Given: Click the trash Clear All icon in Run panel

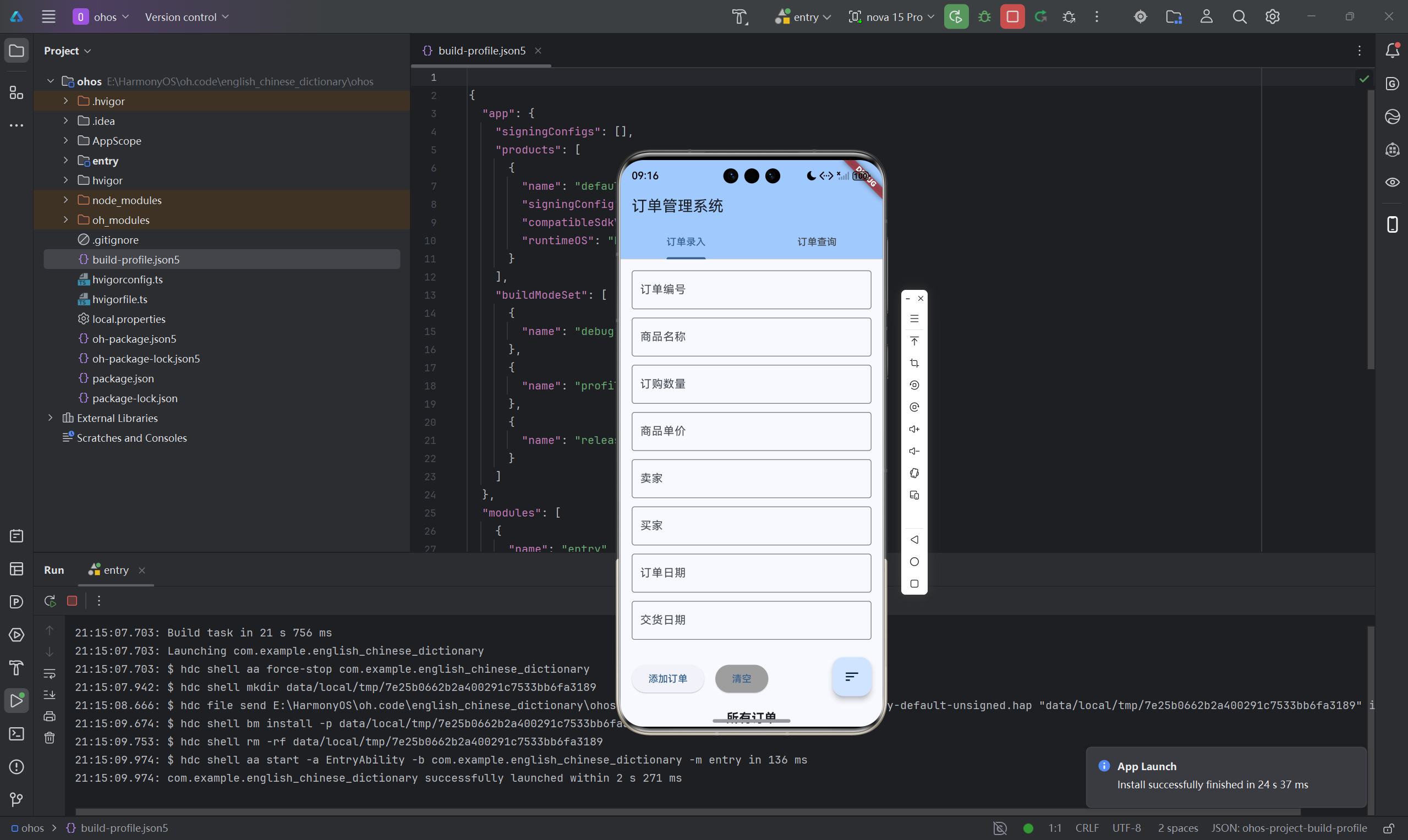Looking at the screenshot, I should click(x=50, y=738).
